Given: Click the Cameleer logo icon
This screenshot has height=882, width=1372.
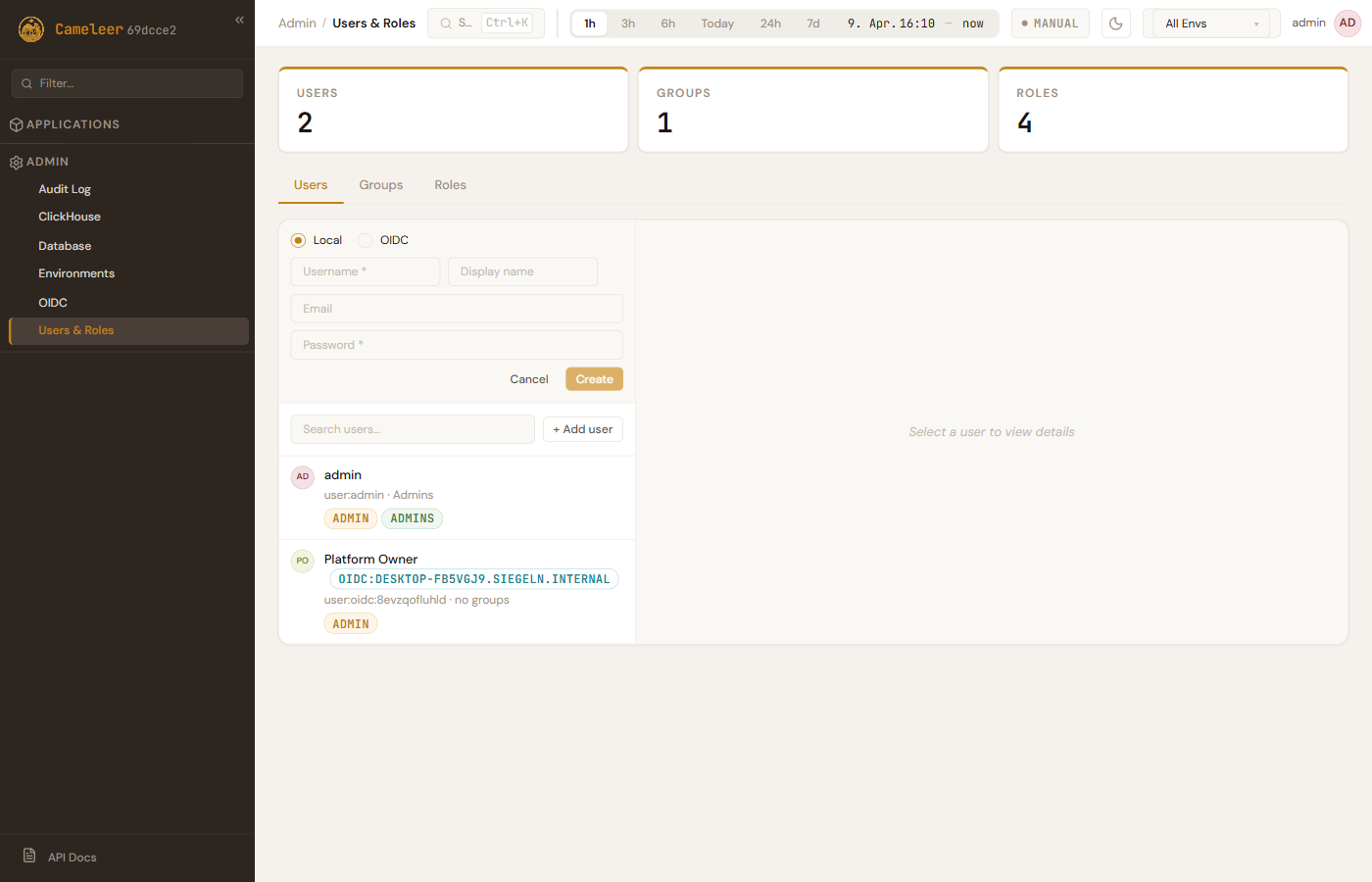Looking at the screenshot, I should (x=31, y=29).
